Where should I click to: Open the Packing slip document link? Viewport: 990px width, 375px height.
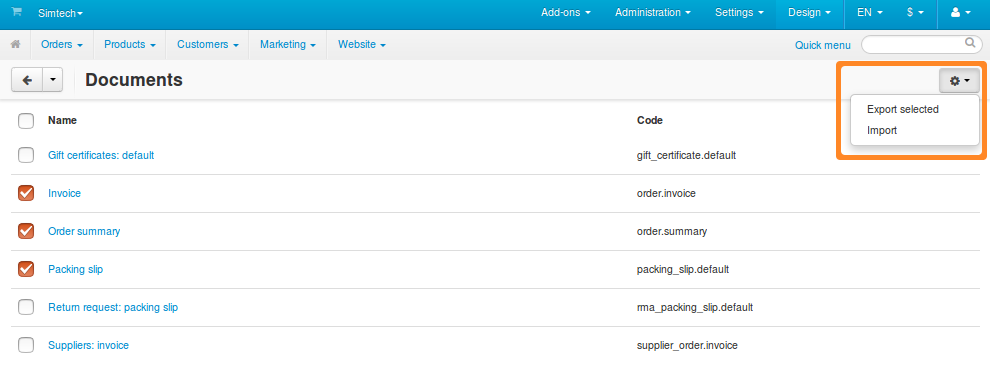click(x=76, y=269)
